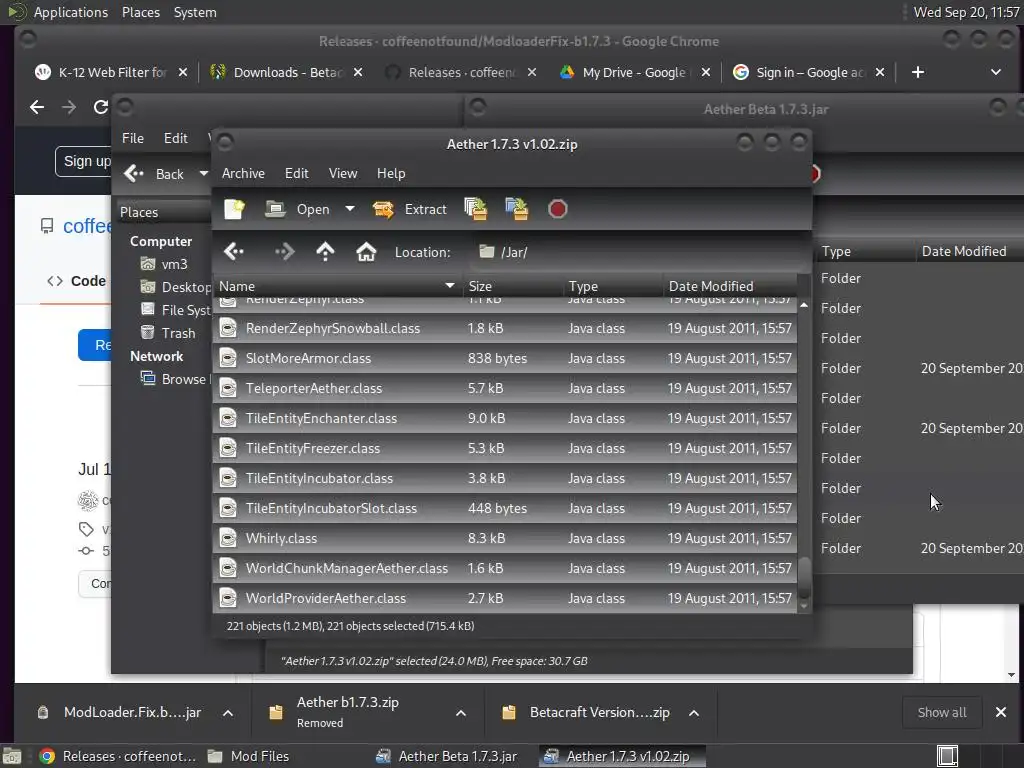
Task: Select Whirly.class file
Action: click(x=505, y=538)
